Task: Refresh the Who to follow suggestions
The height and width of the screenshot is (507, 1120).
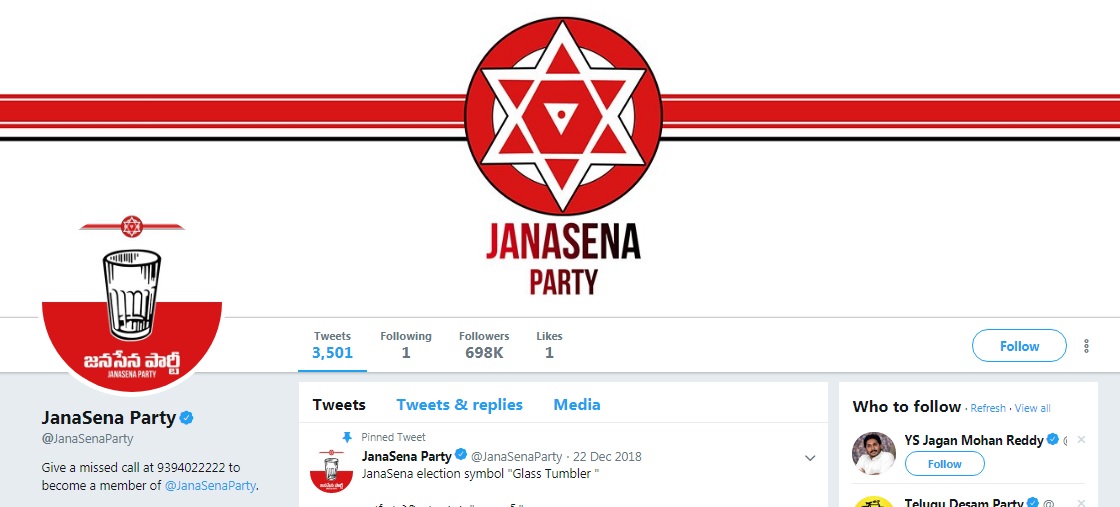Action: [x=988, y=408]
